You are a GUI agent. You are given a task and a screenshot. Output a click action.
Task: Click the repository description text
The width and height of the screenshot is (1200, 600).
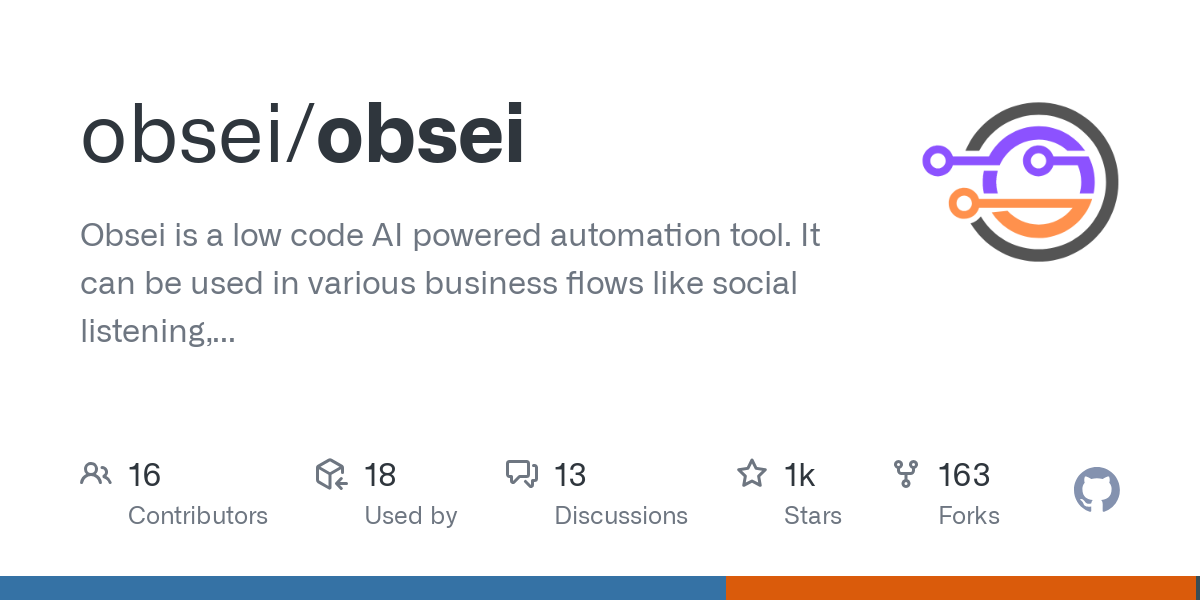pos(450,283)
